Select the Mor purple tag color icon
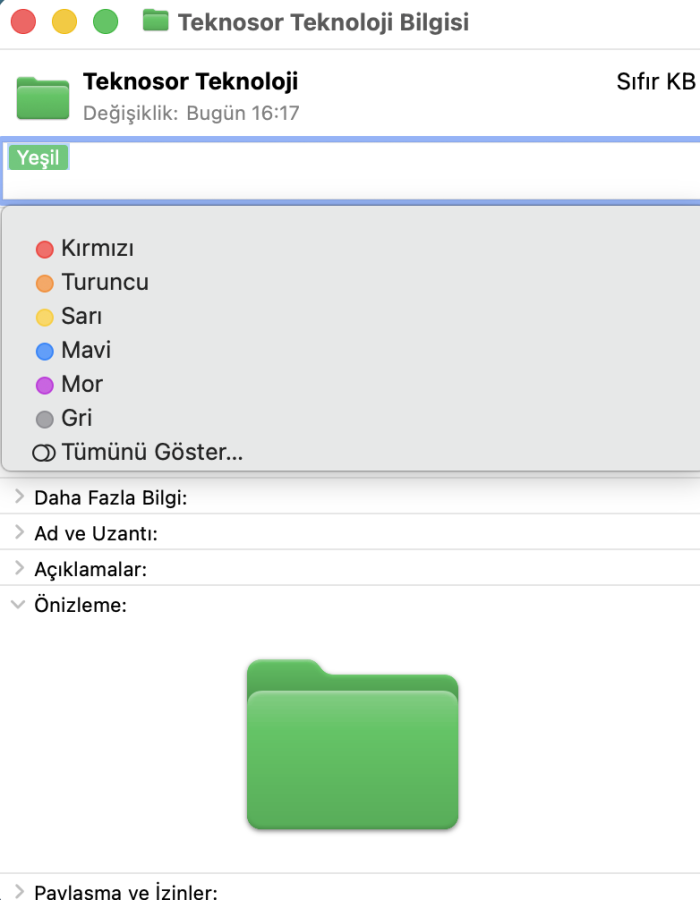Viewport: 700px width, 900px height. coord(44,384)
